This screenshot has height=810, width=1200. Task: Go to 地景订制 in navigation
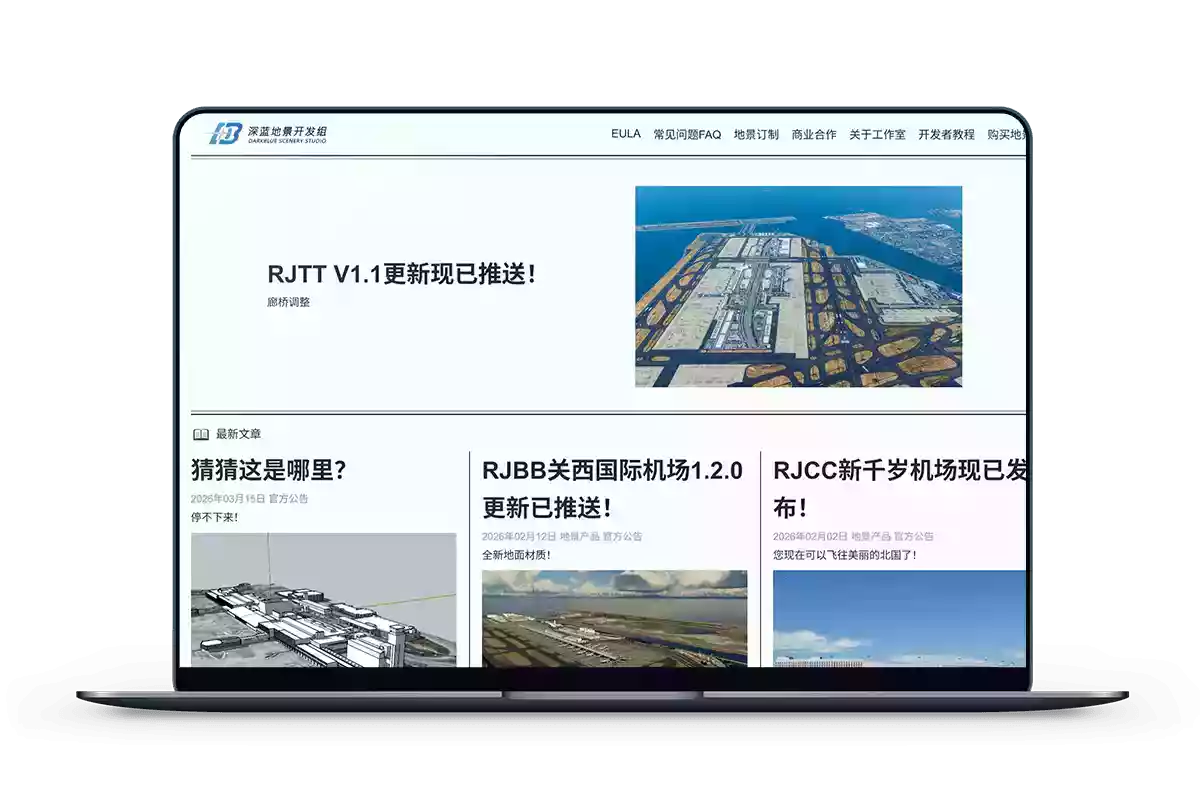click(x=756, y=135)
